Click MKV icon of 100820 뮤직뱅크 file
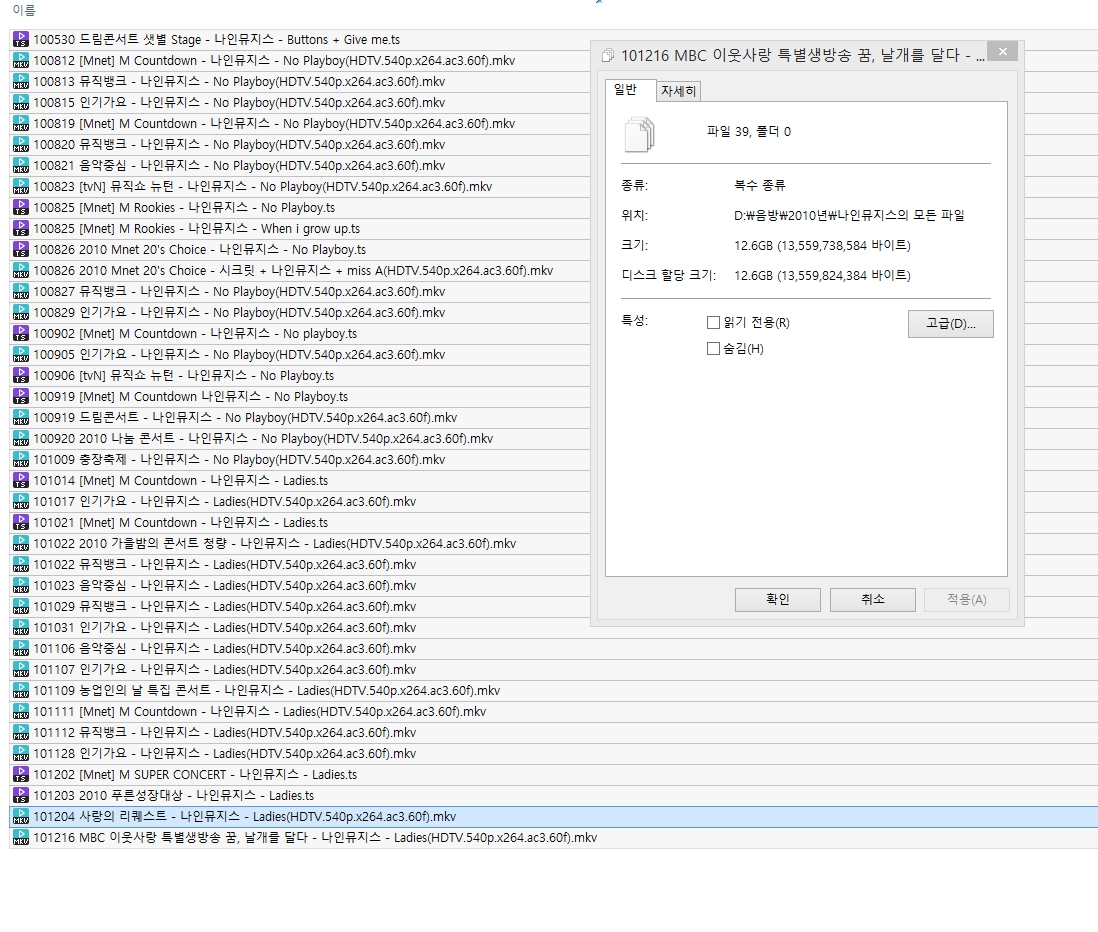This screenshot has height=932, width=1098. [x=21, y=145]
